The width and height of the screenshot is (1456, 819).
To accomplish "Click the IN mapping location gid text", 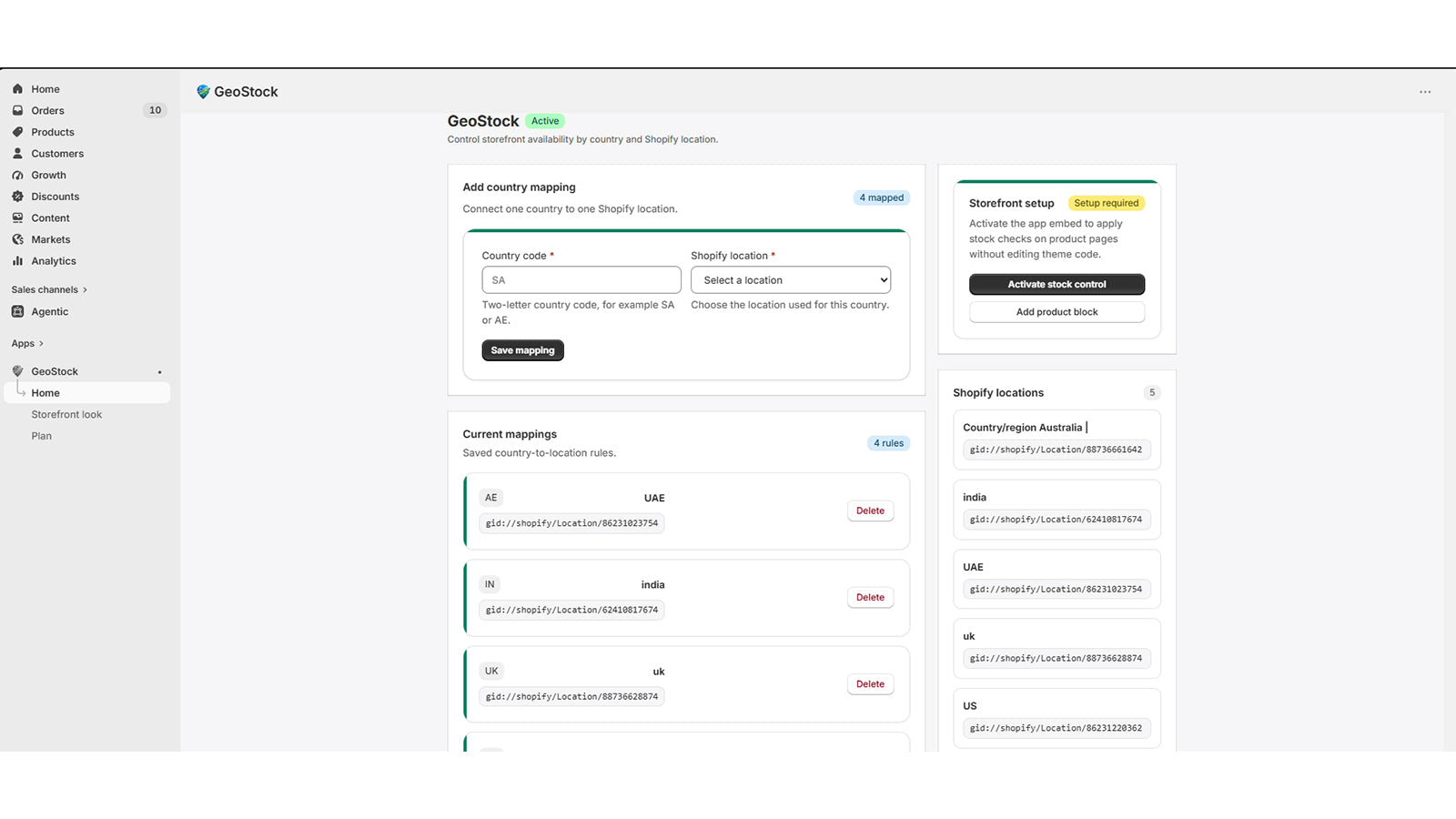I will pyautogui.click(x=571, y=610).
